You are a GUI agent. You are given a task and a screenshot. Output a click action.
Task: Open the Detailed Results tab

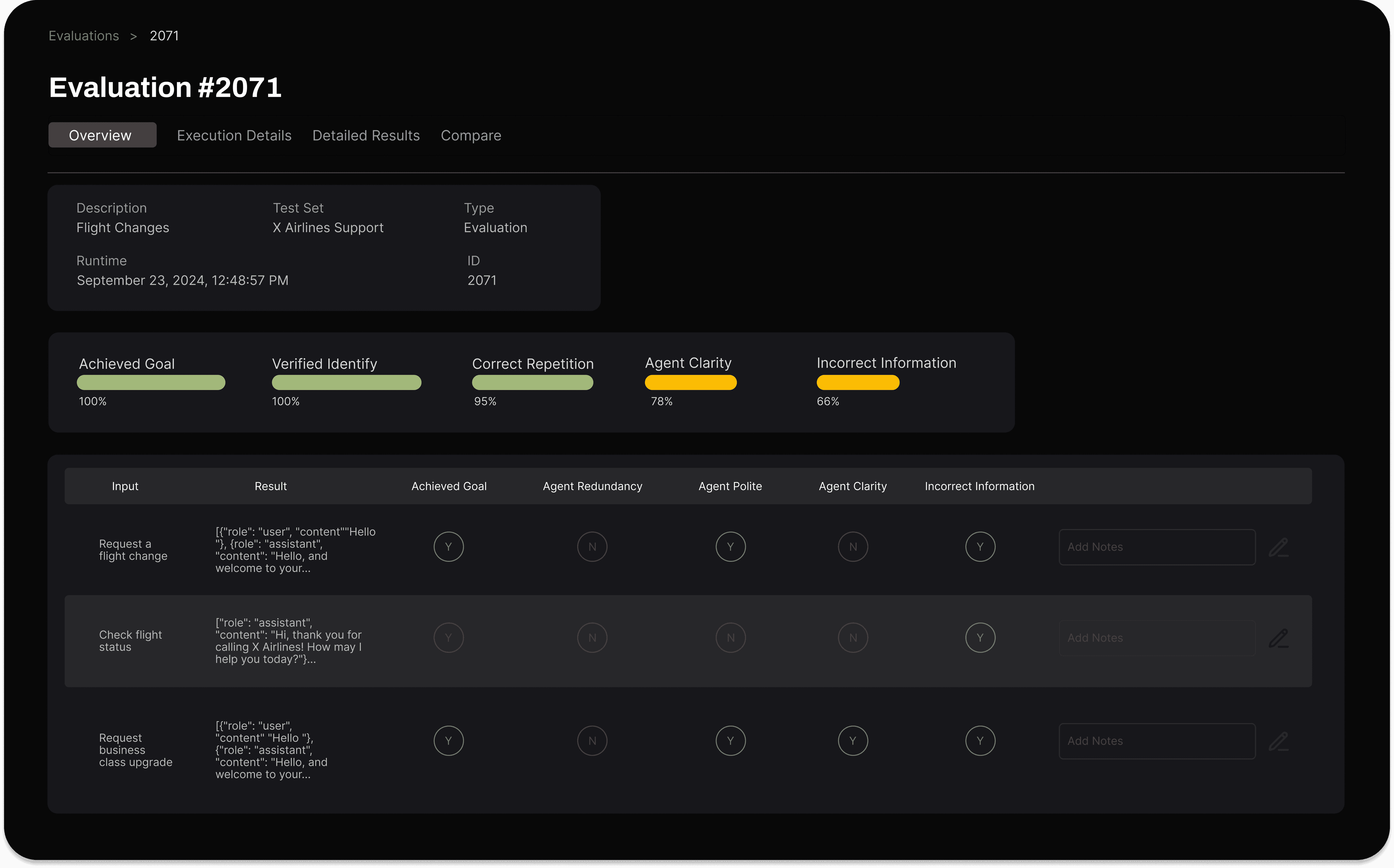(366, 135)
